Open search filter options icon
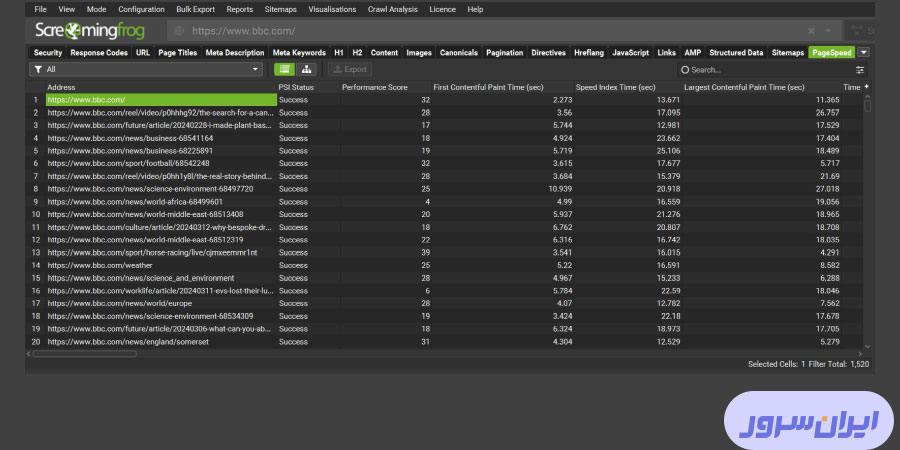This screenshot has height=450, width=900. 860,70
